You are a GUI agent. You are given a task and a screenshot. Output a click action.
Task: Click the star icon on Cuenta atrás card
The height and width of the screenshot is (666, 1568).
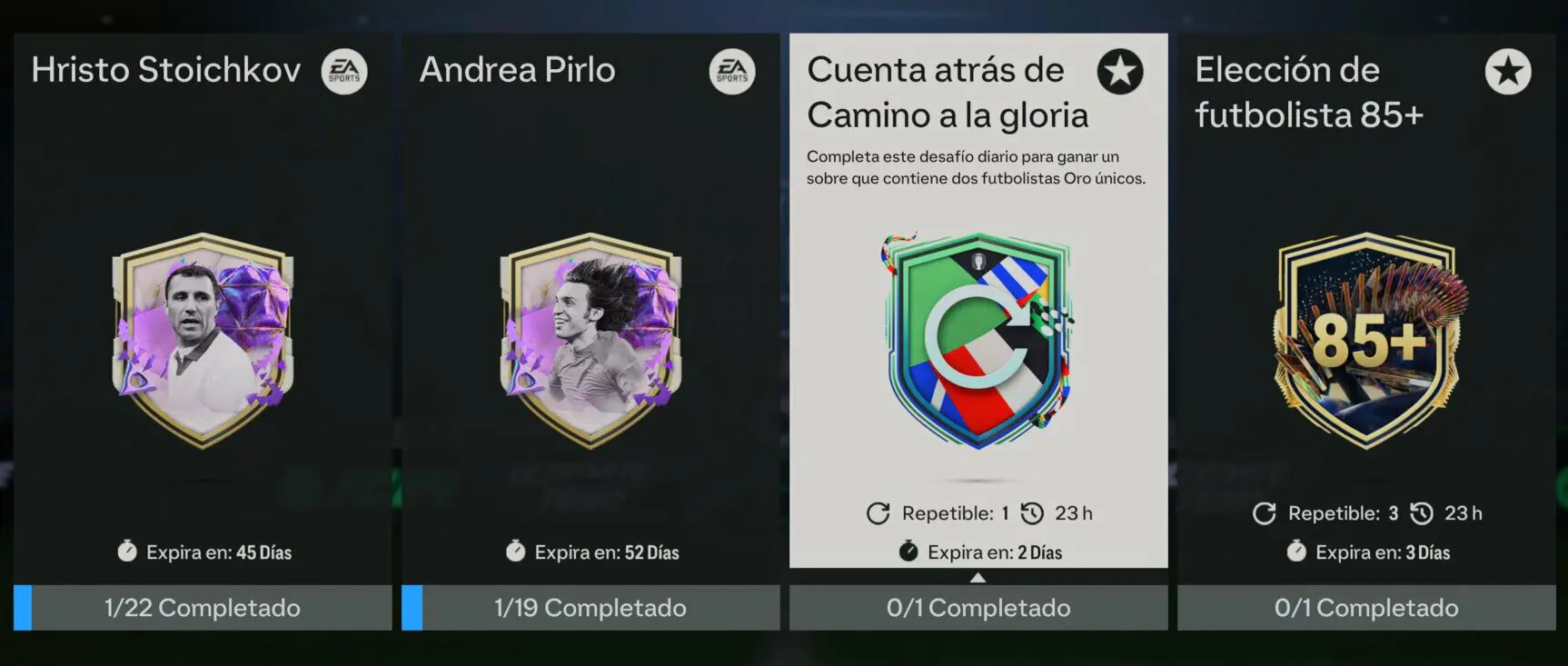[1120, 71]
